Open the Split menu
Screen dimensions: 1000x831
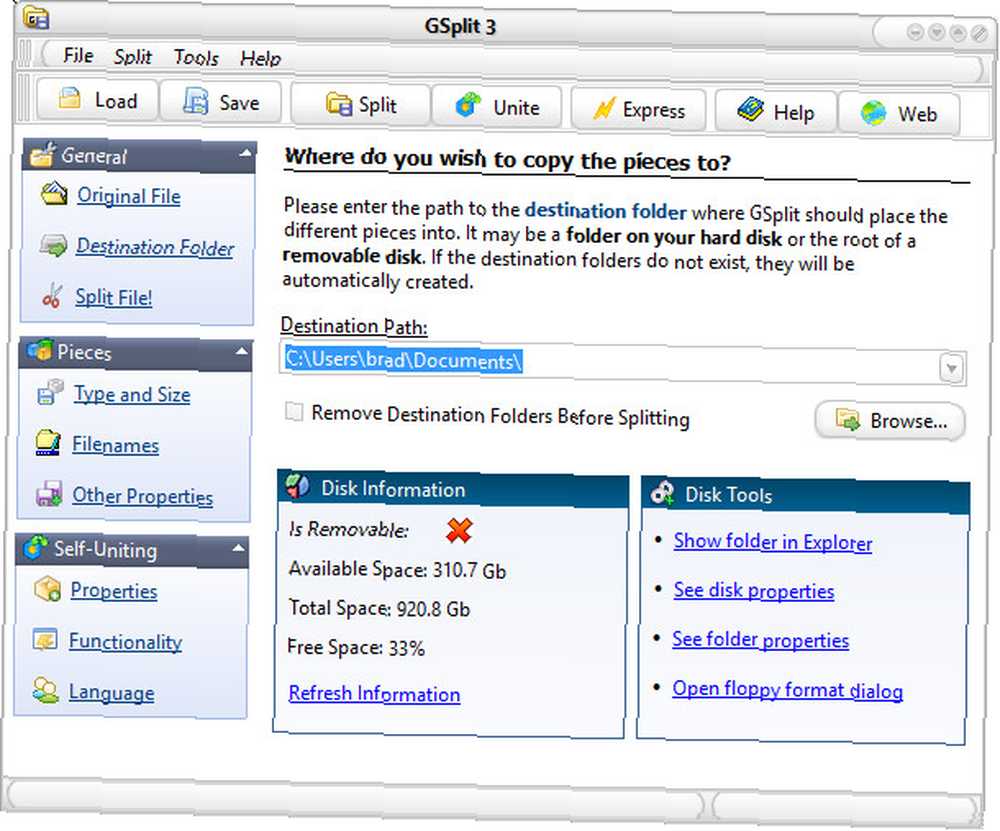pyautogui.click(x=133, y=57)
